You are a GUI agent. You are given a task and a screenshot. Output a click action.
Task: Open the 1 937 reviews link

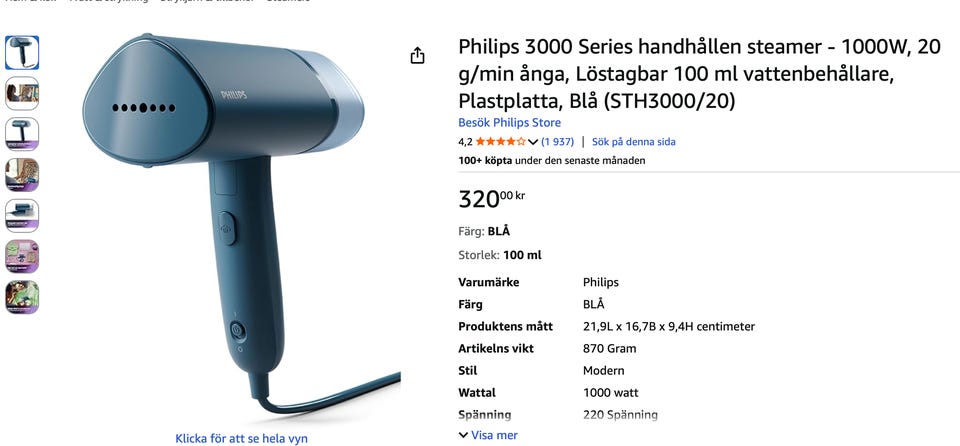click(x=558, y=142)
